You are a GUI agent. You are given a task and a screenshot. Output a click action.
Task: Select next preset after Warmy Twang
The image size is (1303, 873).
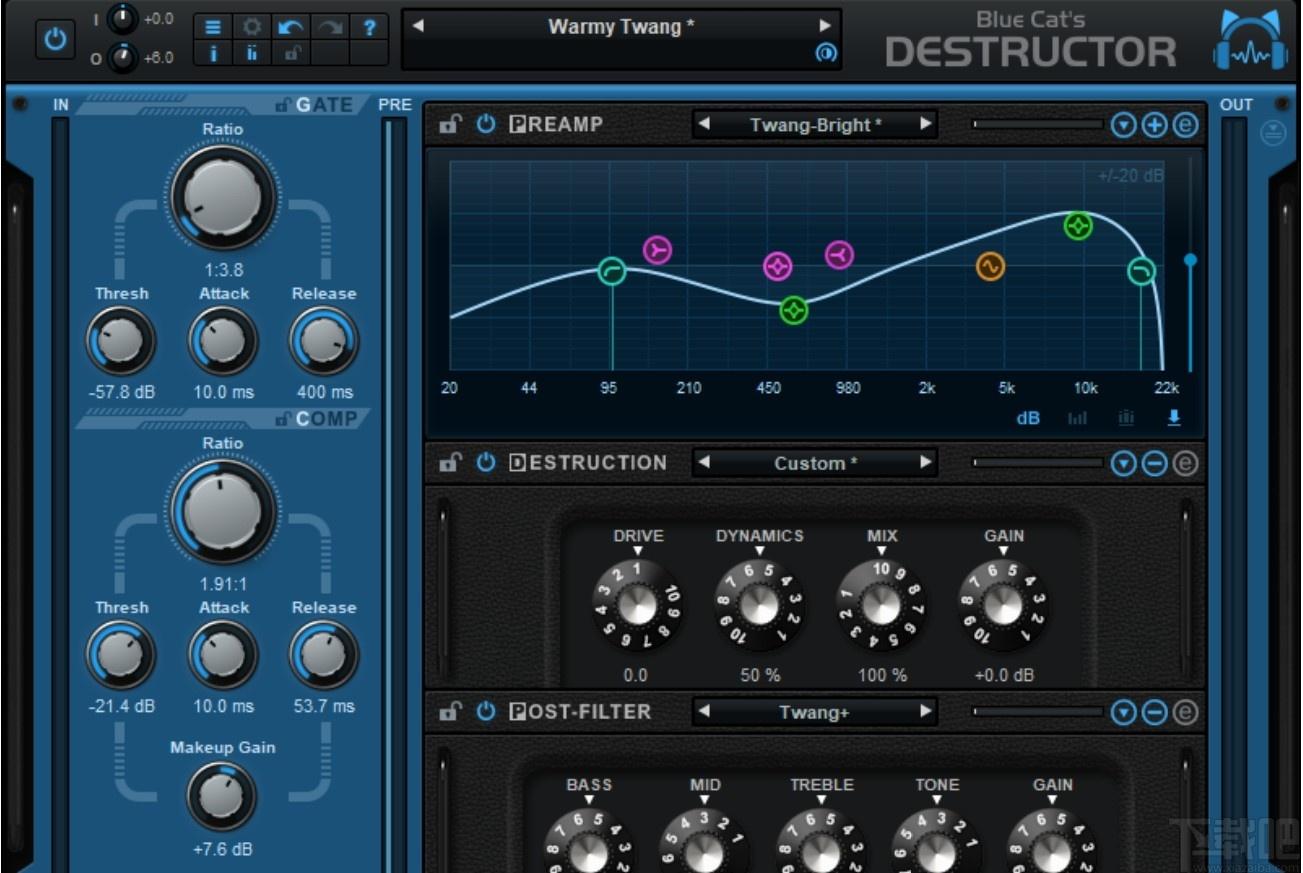825,26
